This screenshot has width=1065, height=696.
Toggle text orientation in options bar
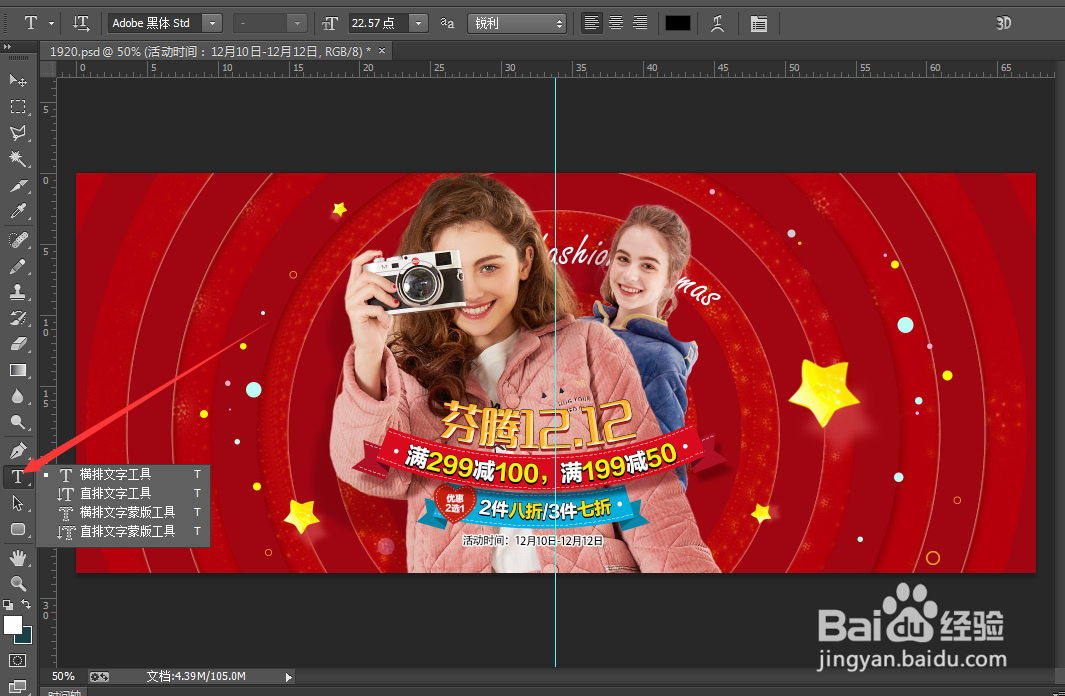[x=81, y=23]
